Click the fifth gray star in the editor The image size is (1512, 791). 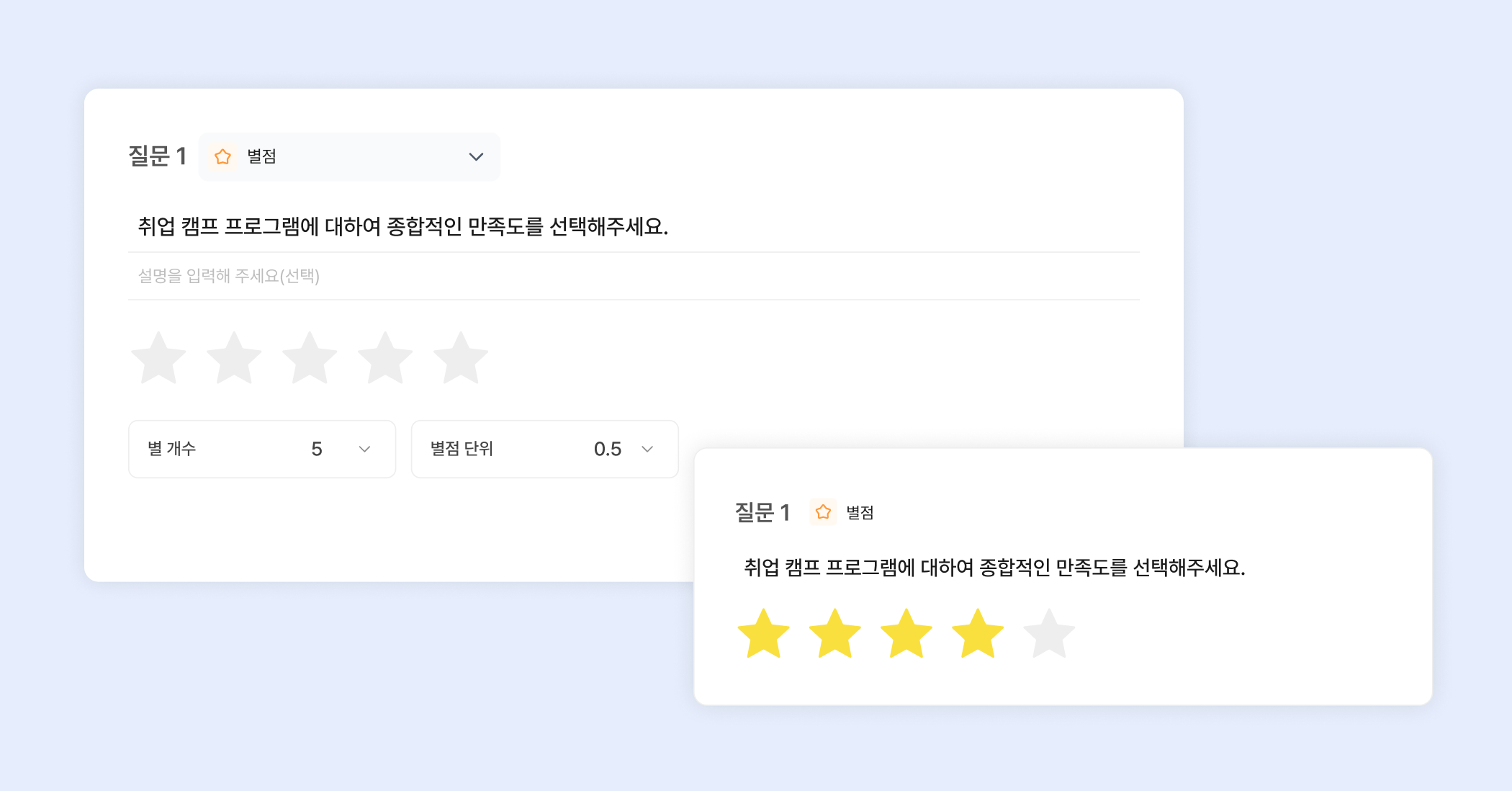pos(461,359)
